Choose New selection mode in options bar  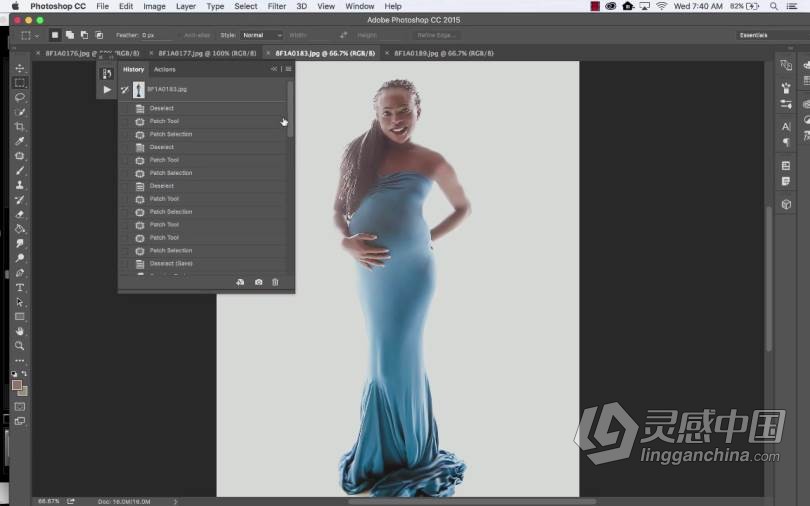pos(55,35)
